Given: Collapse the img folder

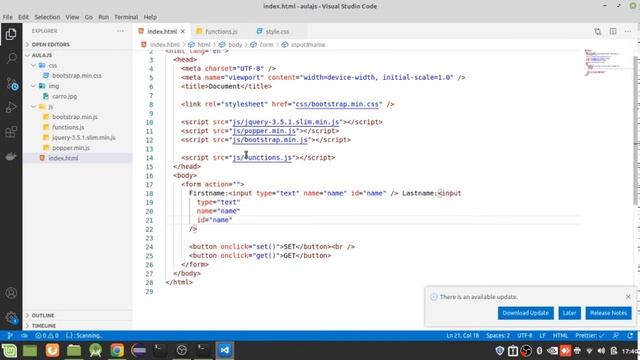Looking at the screenshot, I should 53,86.
